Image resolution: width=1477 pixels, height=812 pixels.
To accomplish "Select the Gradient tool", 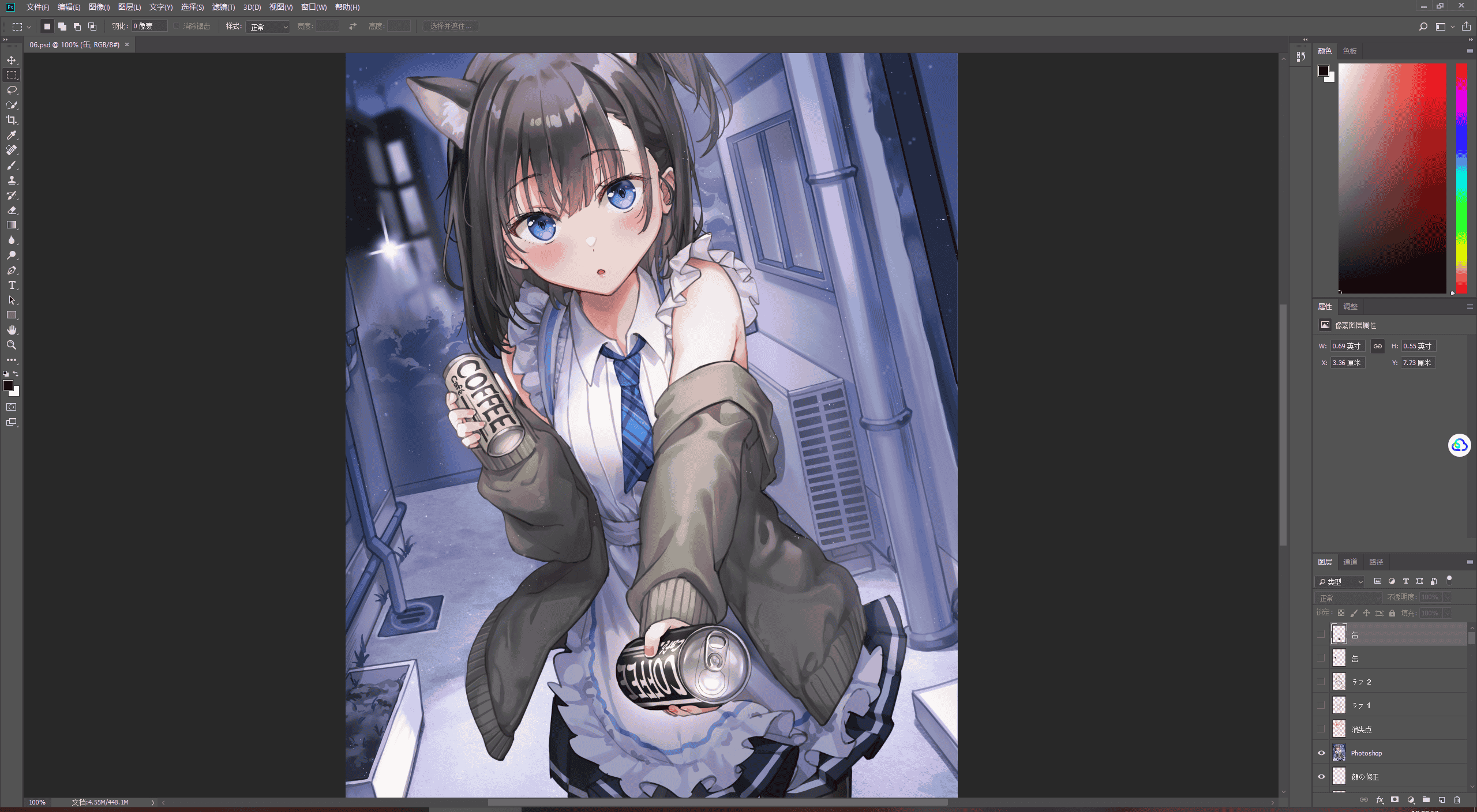I will point(12,225).
